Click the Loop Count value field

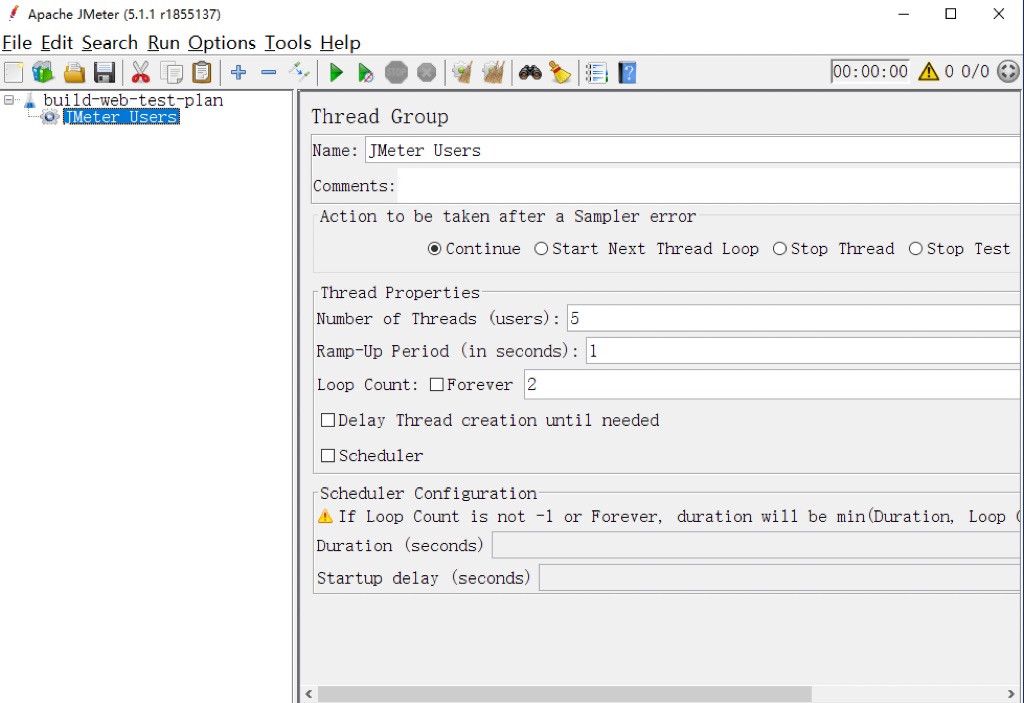coord(773,385)
